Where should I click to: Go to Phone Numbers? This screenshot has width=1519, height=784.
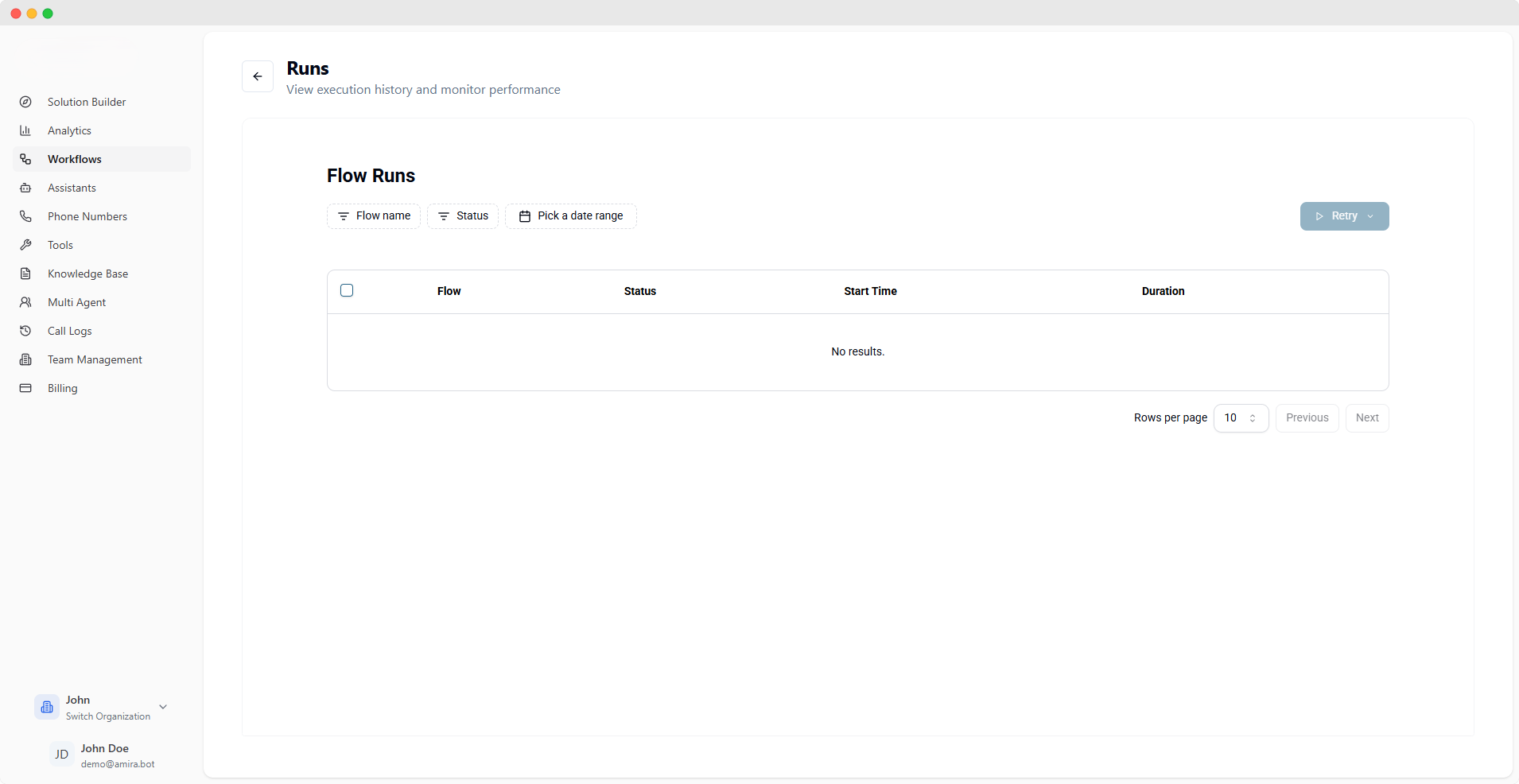pos(87,216)
